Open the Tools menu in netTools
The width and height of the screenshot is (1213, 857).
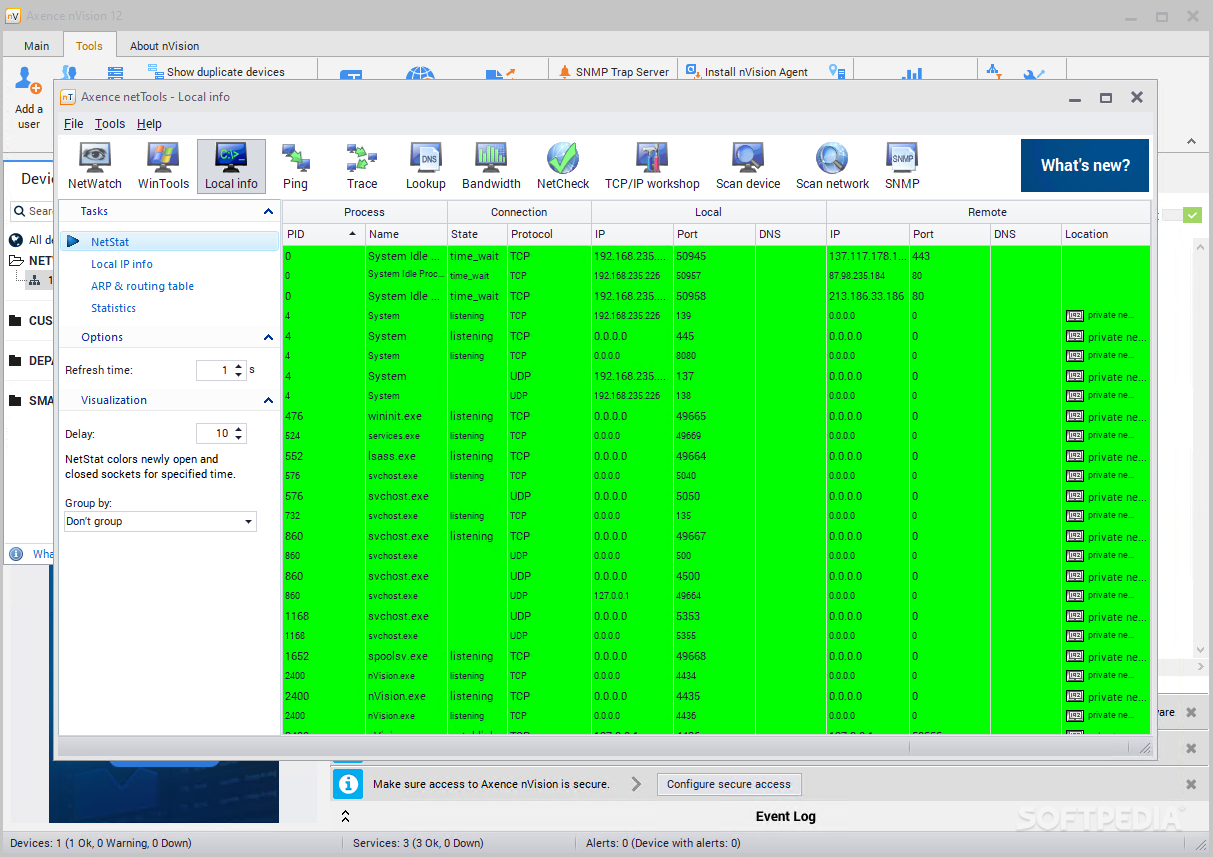pyautogui.click(x=110, y=124)
